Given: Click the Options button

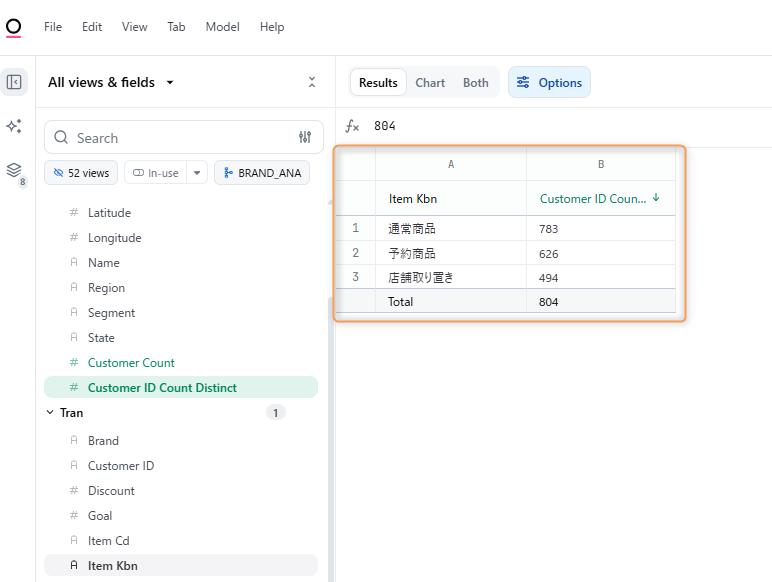Looking at the screenshot, I should 549,83.
